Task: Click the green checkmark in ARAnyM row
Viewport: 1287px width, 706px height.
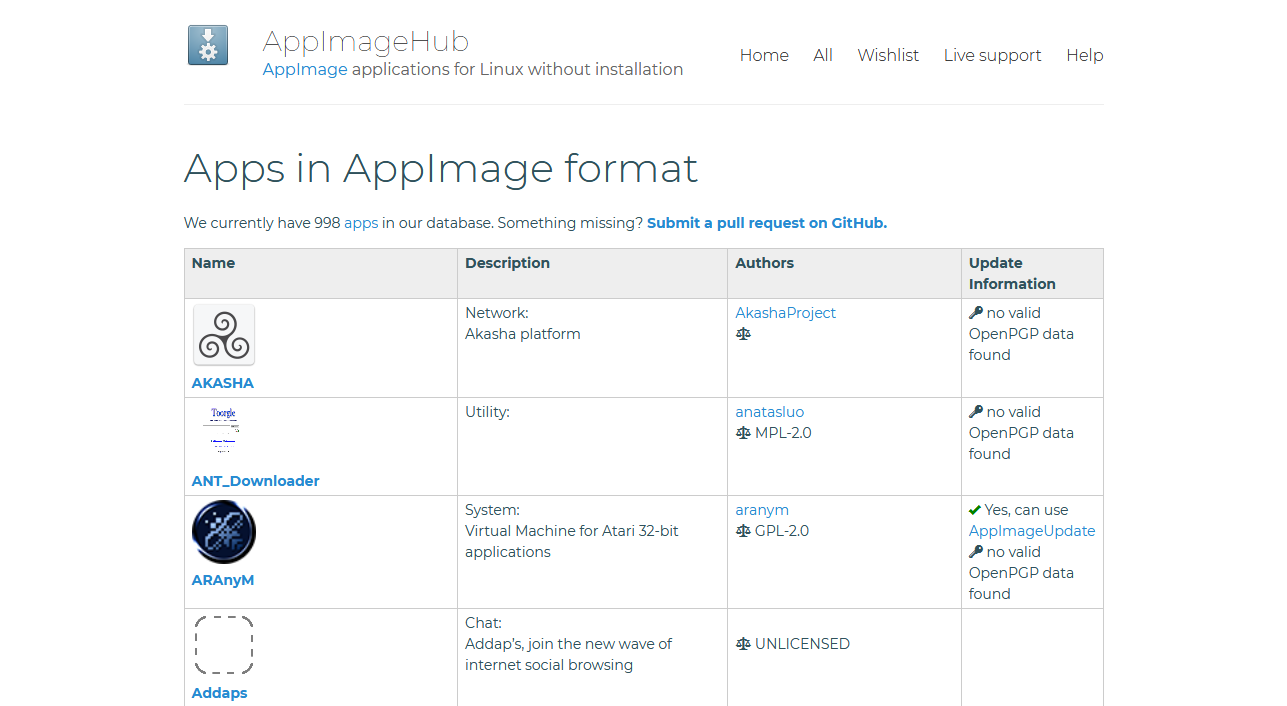Action: coord(975,510)
